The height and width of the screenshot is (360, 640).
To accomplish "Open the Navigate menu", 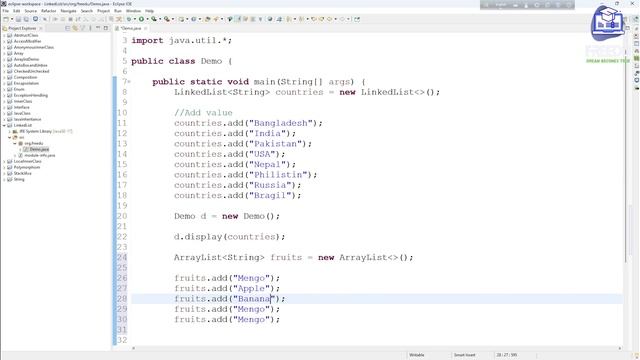I will point(69,11).
